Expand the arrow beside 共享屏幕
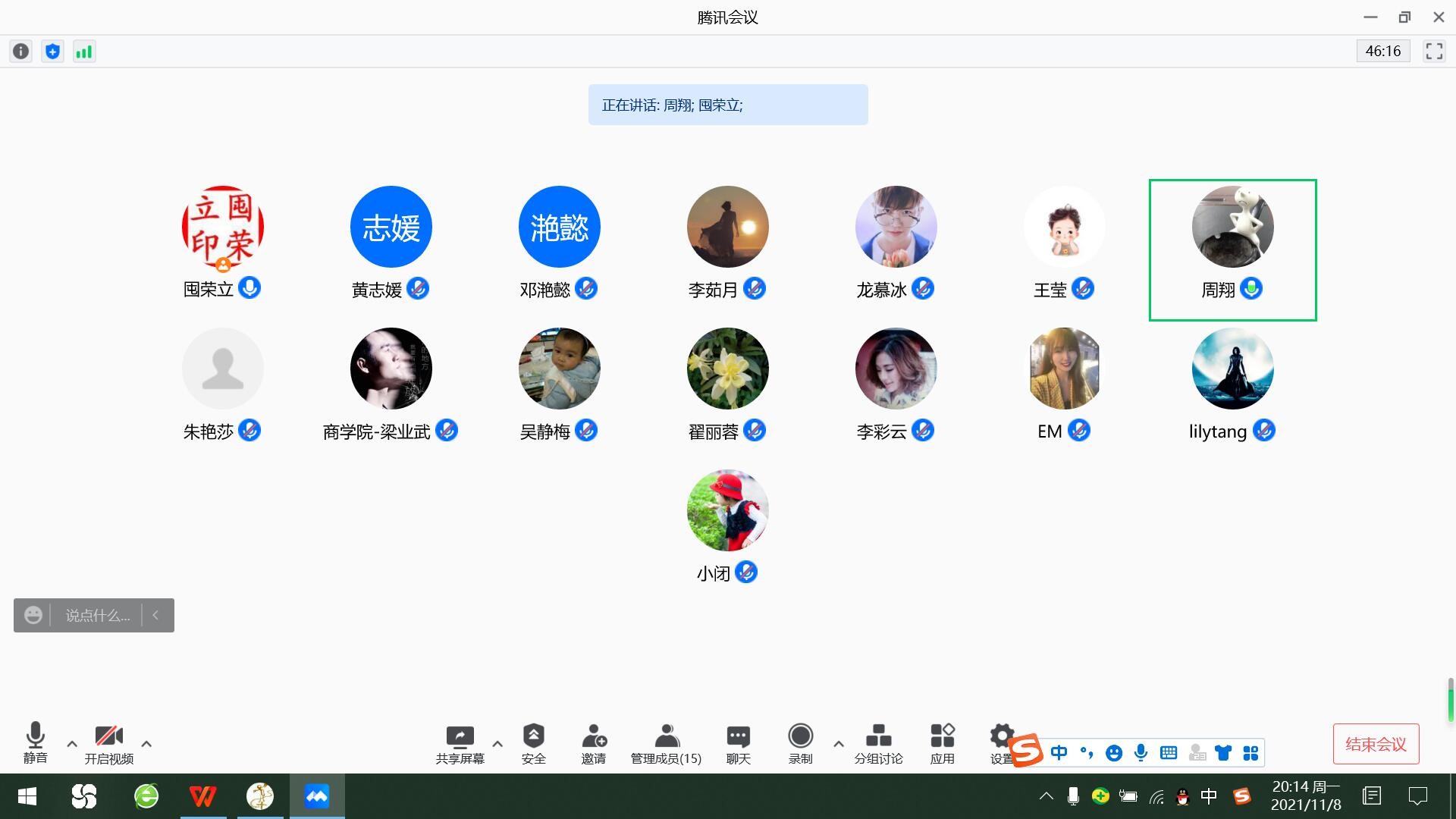 497,744
